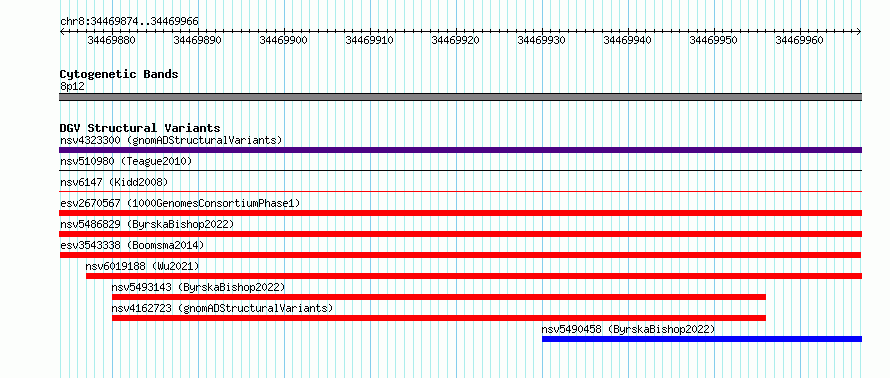Click ruler position 34469930

(542, 40)
